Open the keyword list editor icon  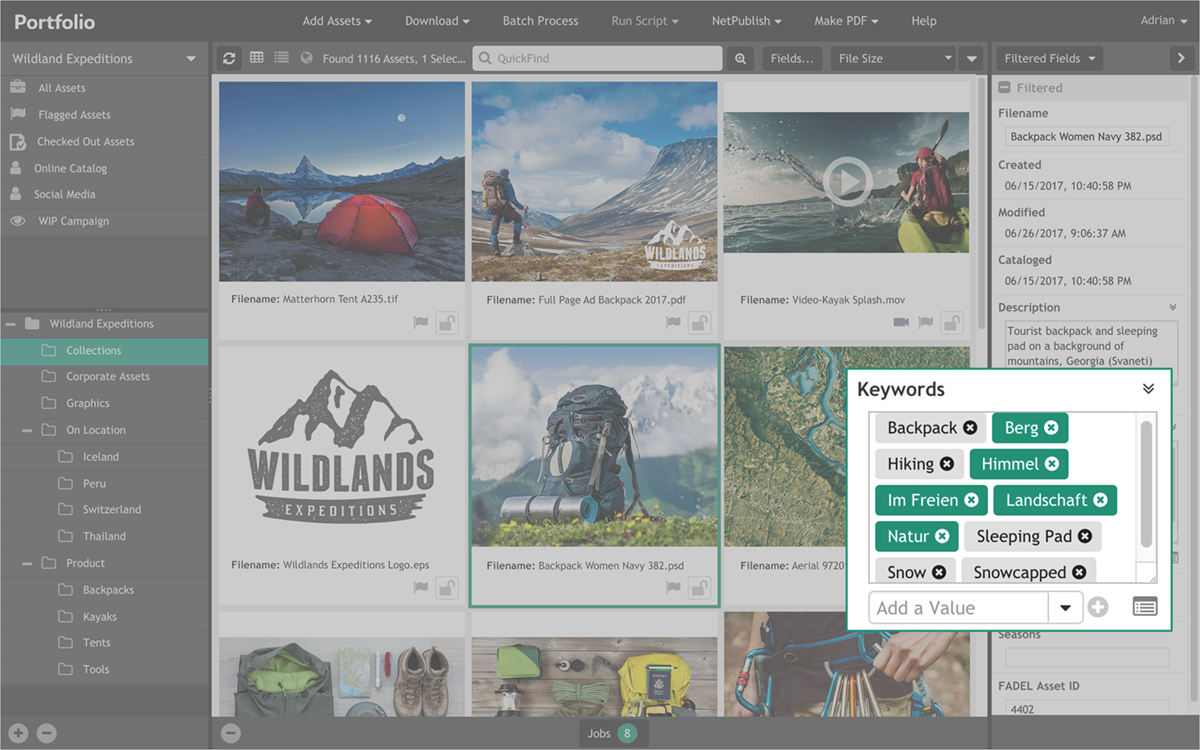point(1145,607)
